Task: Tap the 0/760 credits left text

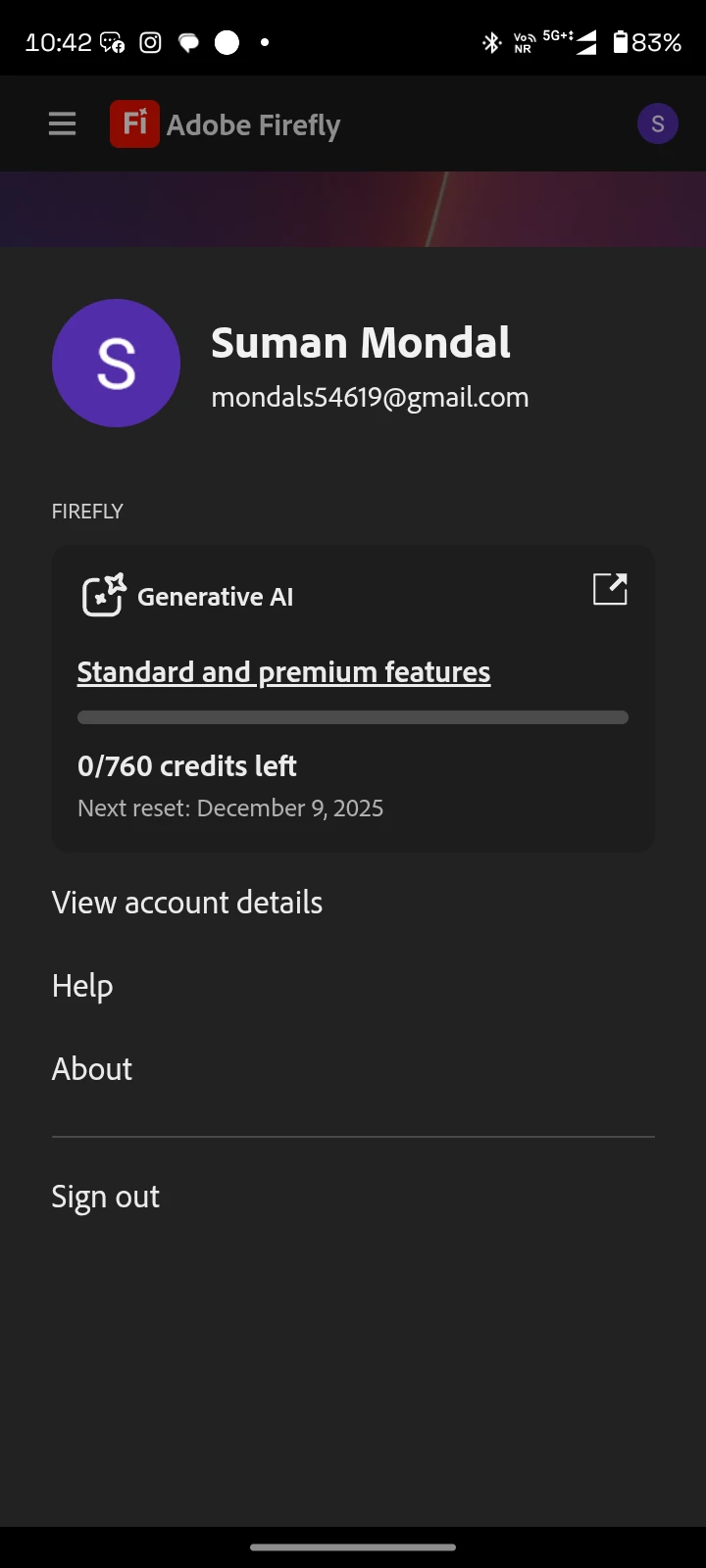Action: pyautogui.click(x=187, y=766)
